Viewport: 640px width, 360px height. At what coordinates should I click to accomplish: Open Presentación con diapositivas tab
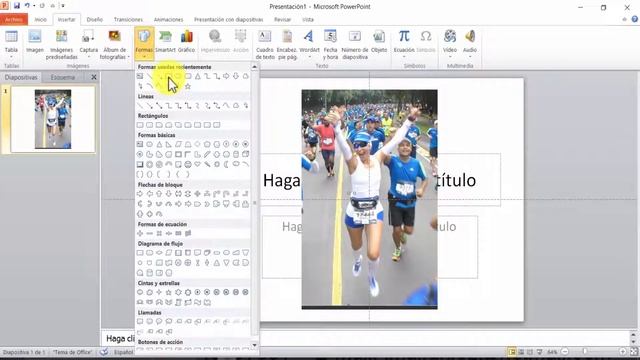point(229,19)
